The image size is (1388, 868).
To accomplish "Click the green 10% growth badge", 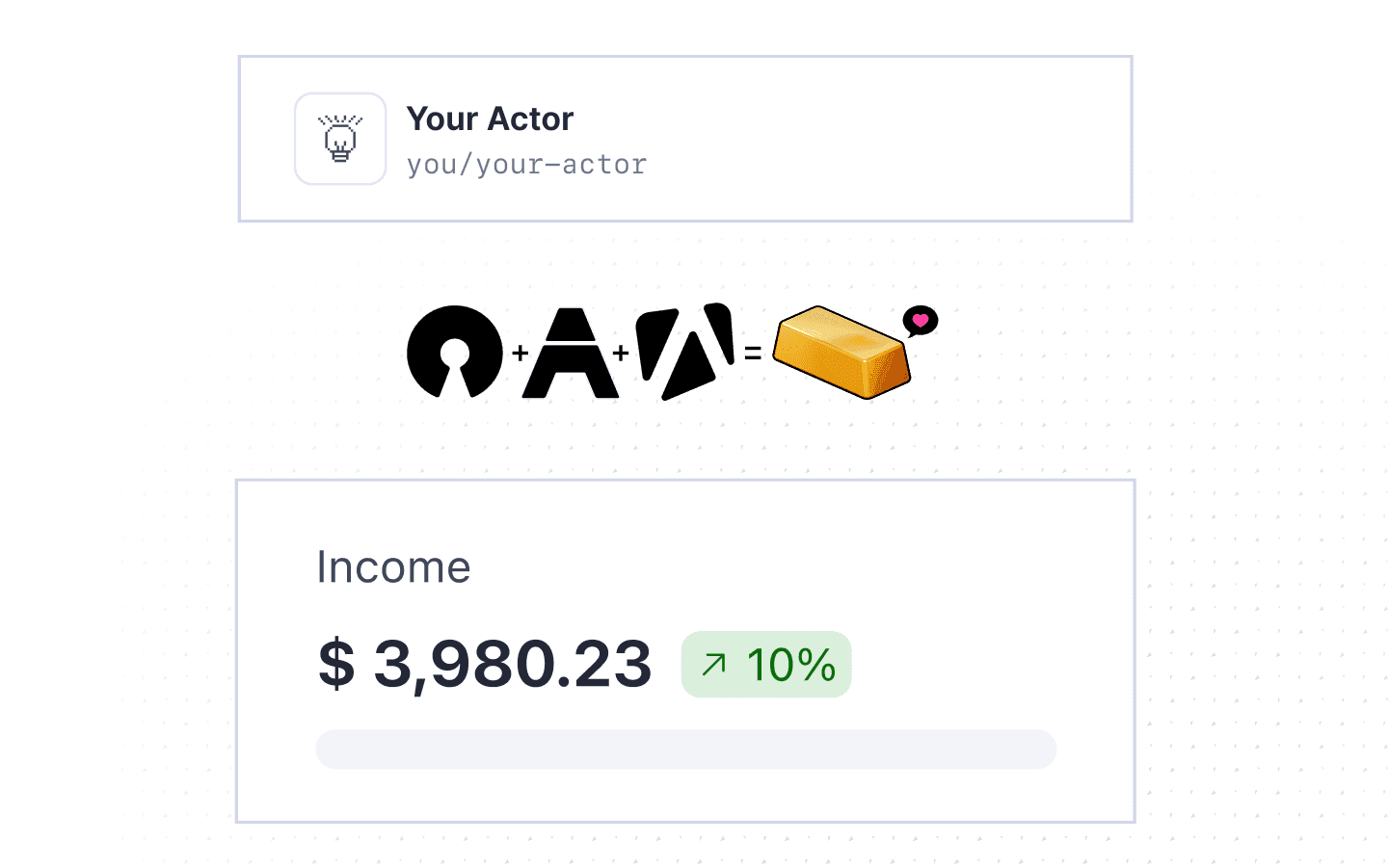I will coord(766,664).
